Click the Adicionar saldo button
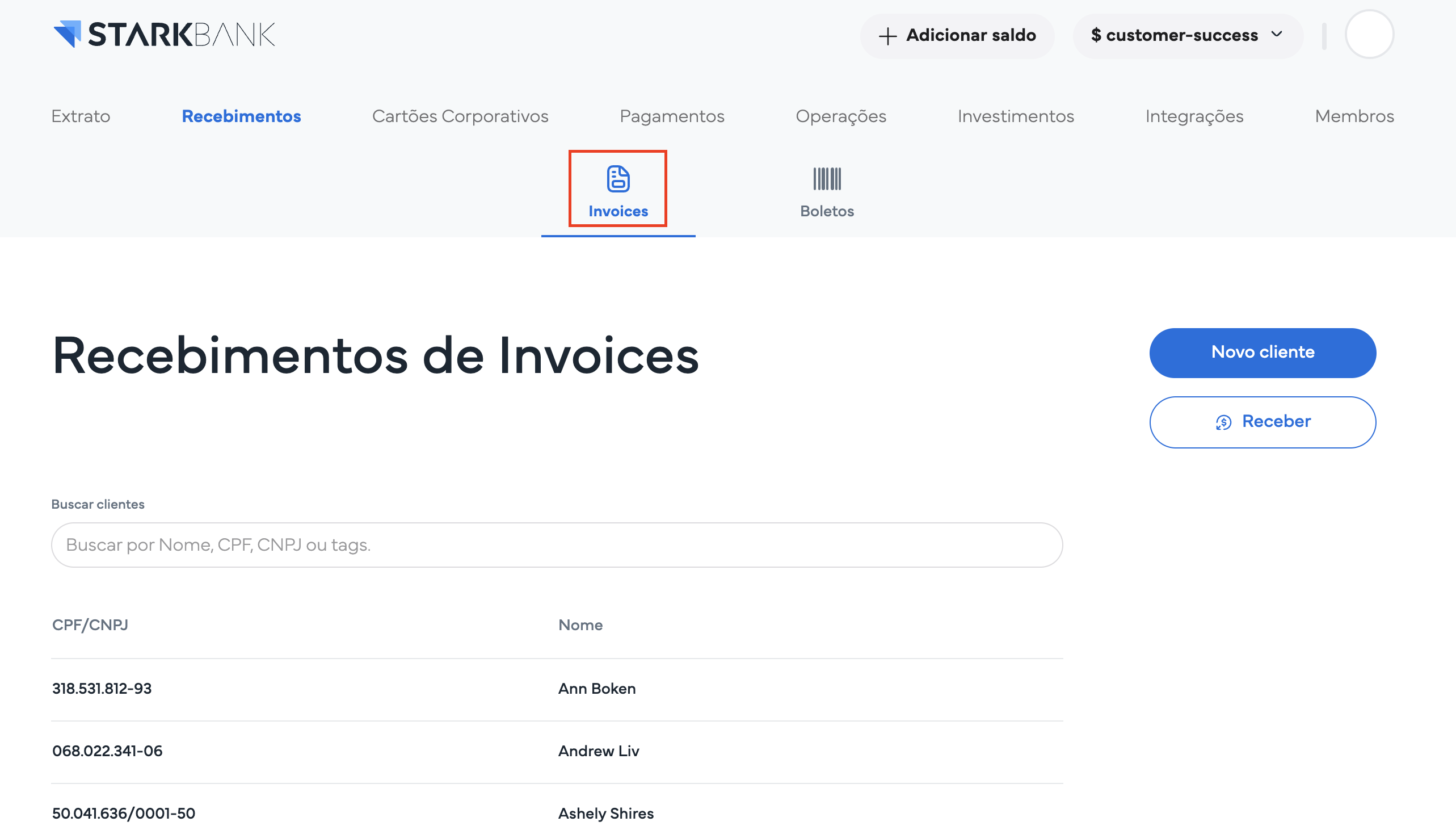 coord(957,35)
